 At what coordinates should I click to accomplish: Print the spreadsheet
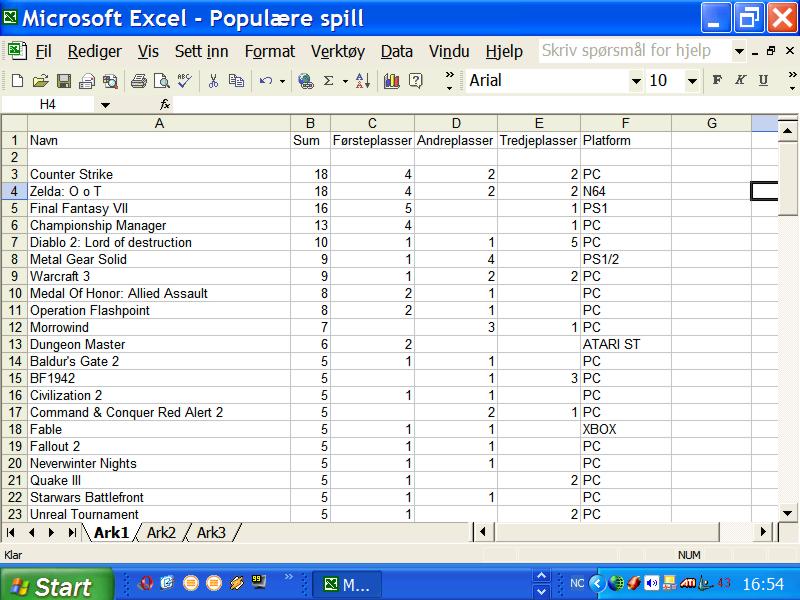[138, 81]
